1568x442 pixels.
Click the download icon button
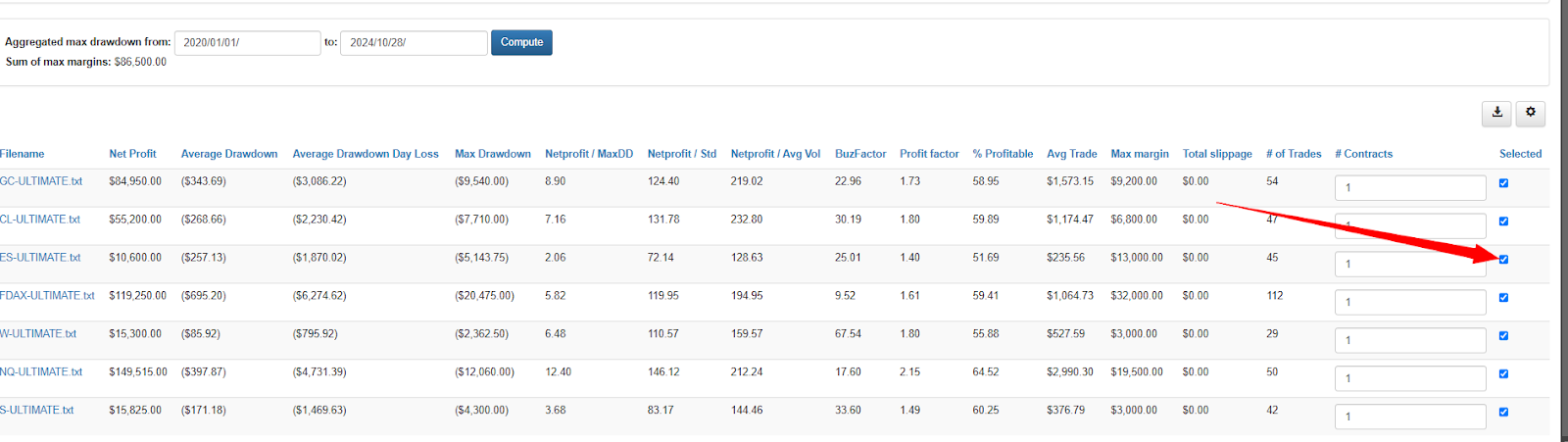pos(1496,114)
